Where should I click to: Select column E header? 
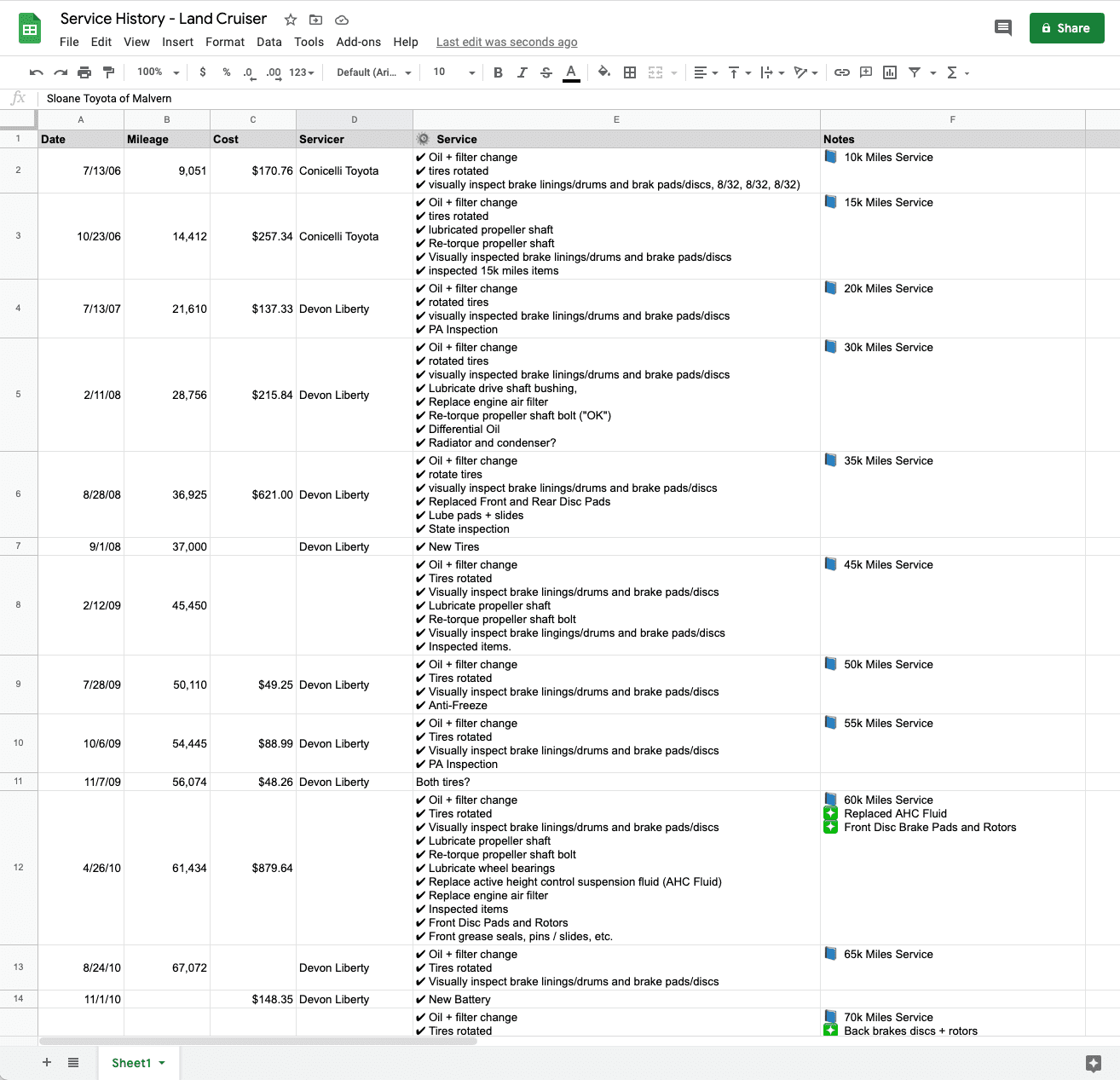(x=616, y=119)
